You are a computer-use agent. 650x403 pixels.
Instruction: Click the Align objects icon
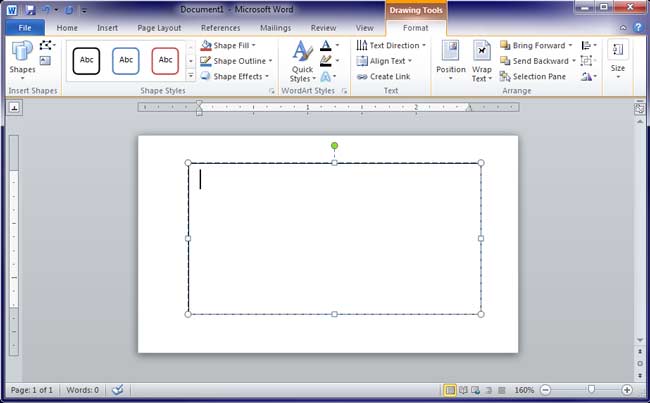[589, 45]
